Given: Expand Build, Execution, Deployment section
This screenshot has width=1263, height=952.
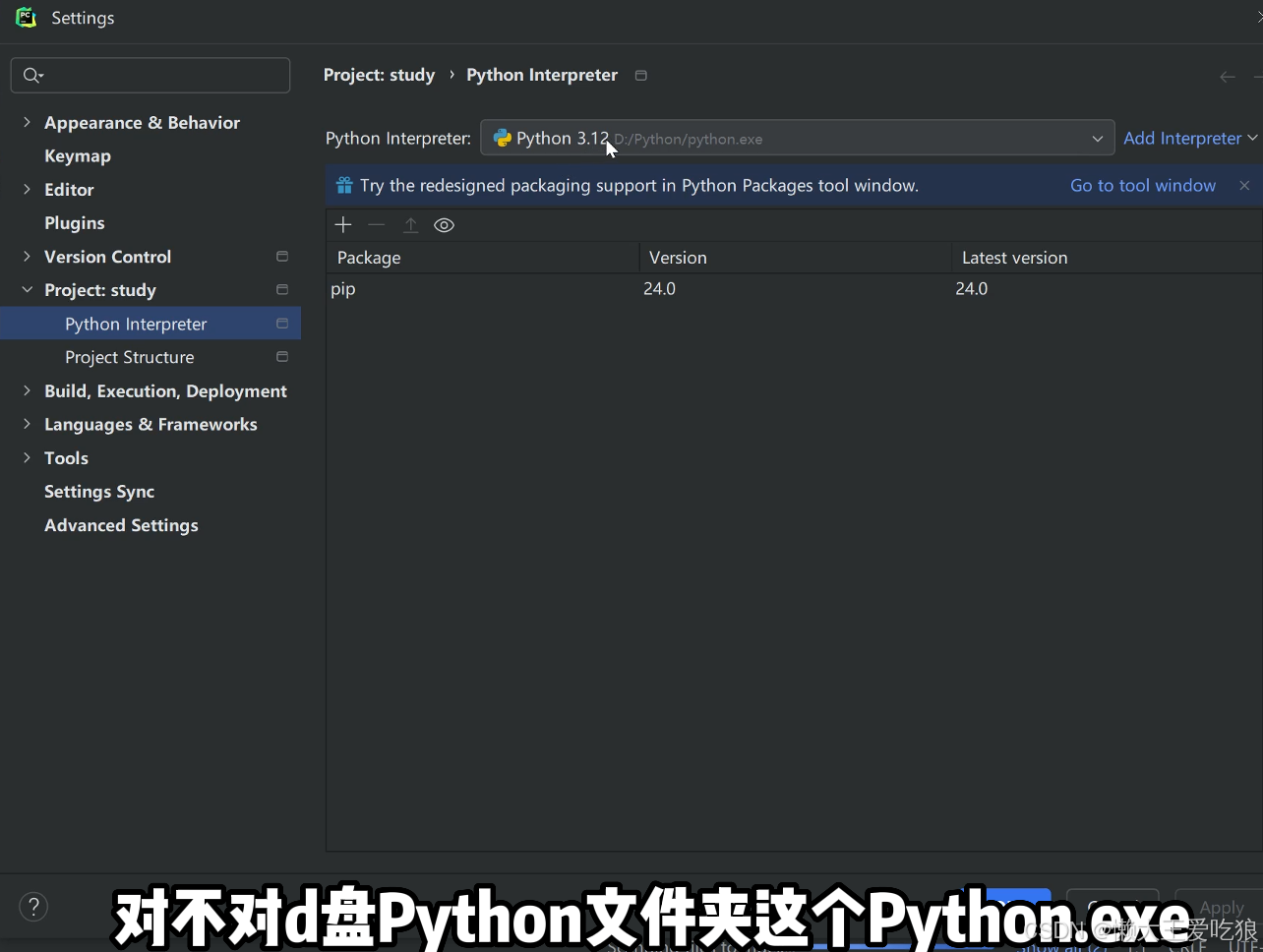Looking at the screenshot, I should pyautogui.click(x=27, y=390).
